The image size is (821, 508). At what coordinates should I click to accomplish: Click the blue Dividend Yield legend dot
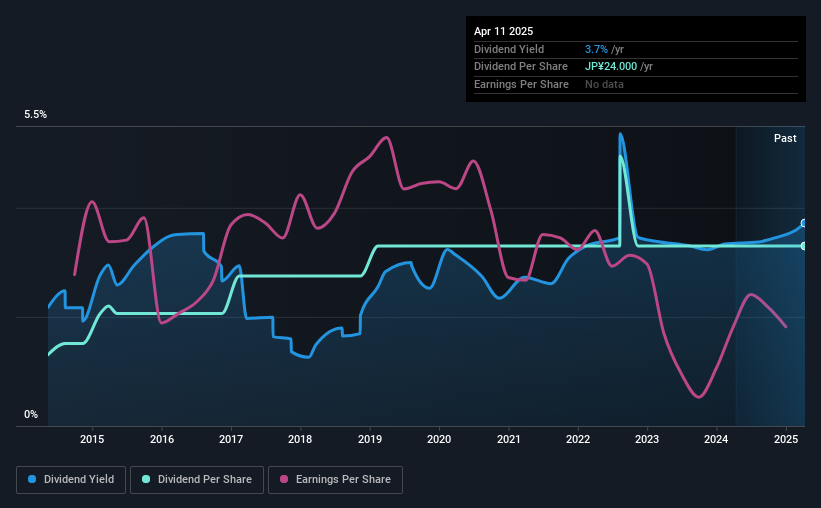click(x=32, y=479)
